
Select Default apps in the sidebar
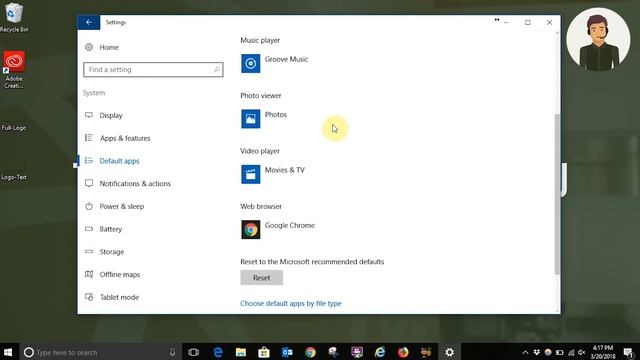click(x=119, y=161)
